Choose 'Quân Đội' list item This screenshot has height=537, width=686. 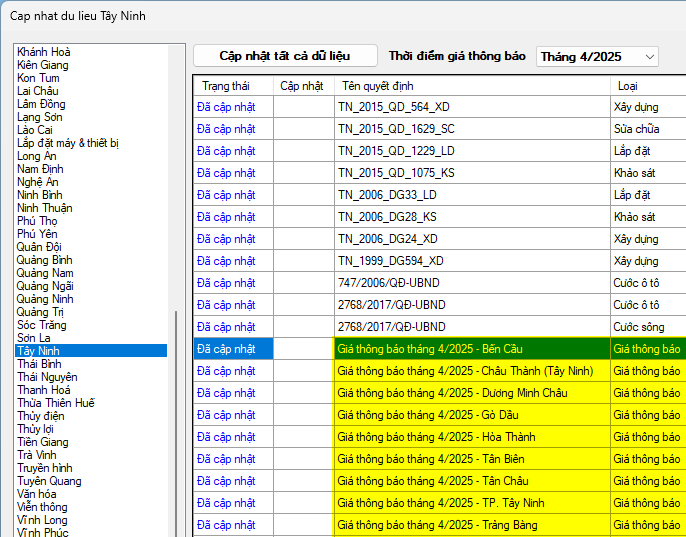(91, 247)
